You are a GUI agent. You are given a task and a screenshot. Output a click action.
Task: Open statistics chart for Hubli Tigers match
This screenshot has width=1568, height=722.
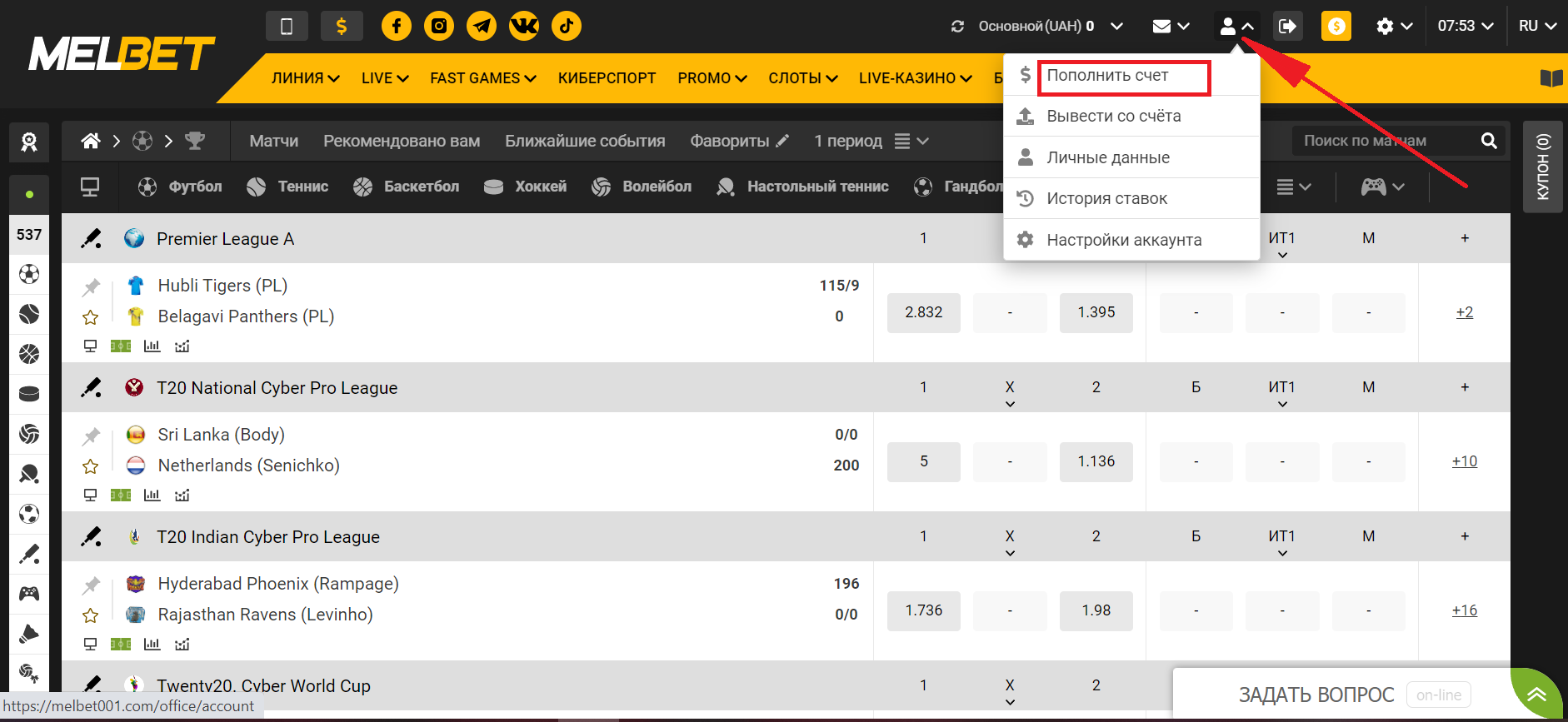click(152, 346)
